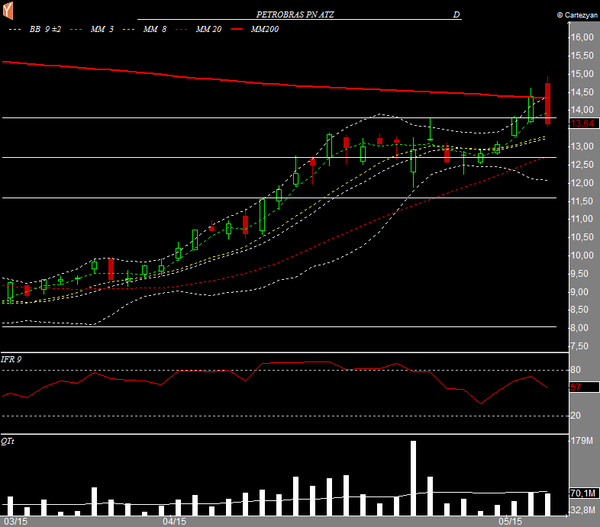Select the QTt volume panel label
This screenshot has height=527, width=600.
pos(8,440)
